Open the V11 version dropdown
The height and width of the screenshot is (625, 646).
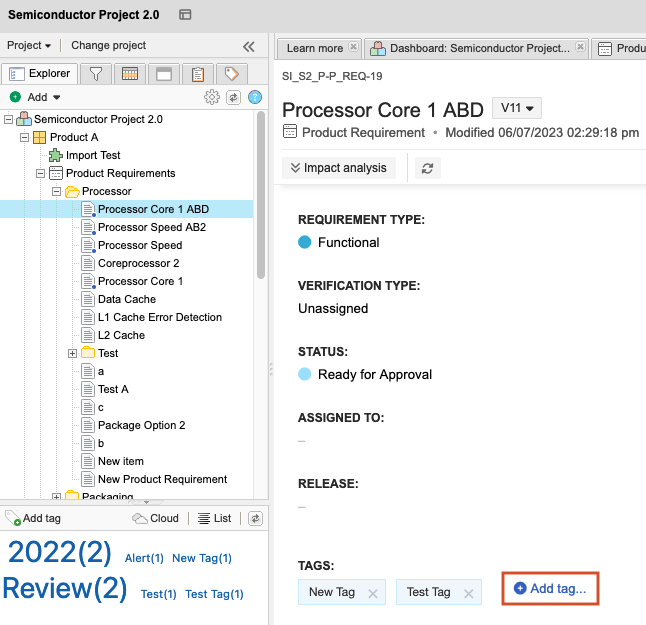pyautogui.click(x=517, y=108)
